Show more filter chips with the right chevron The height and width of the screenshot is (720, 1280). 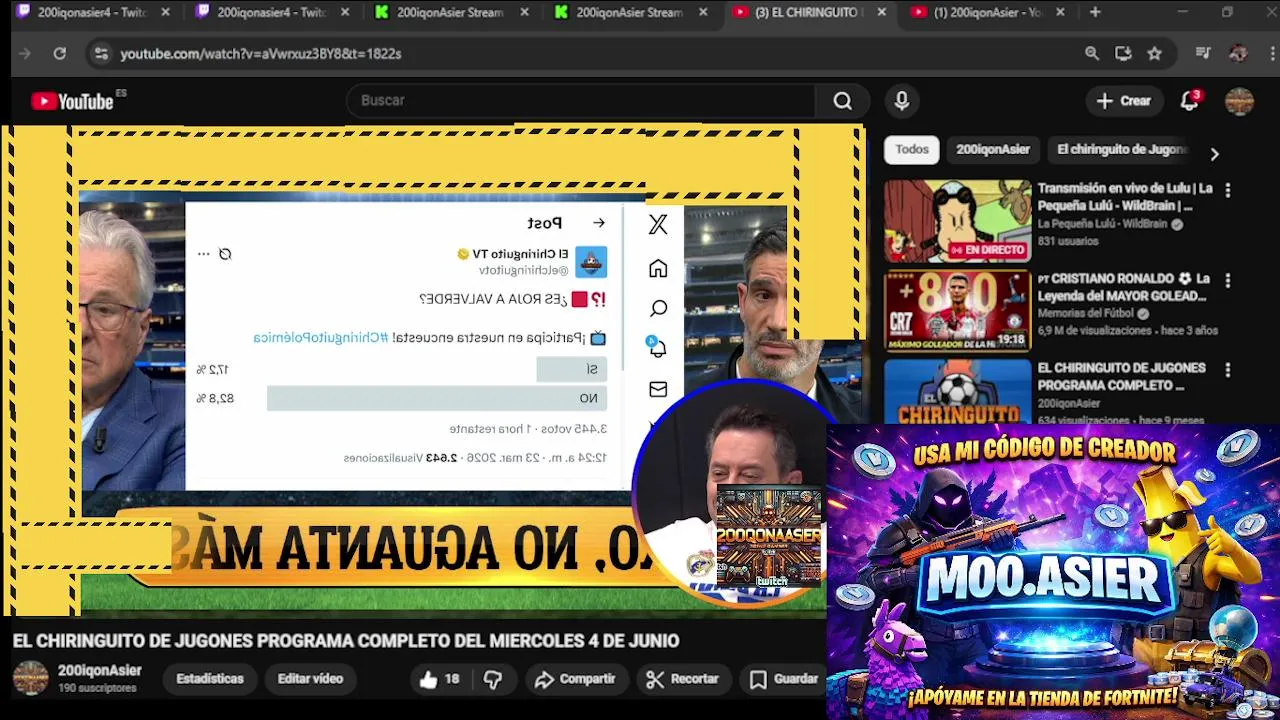(x=1214, y=154)
